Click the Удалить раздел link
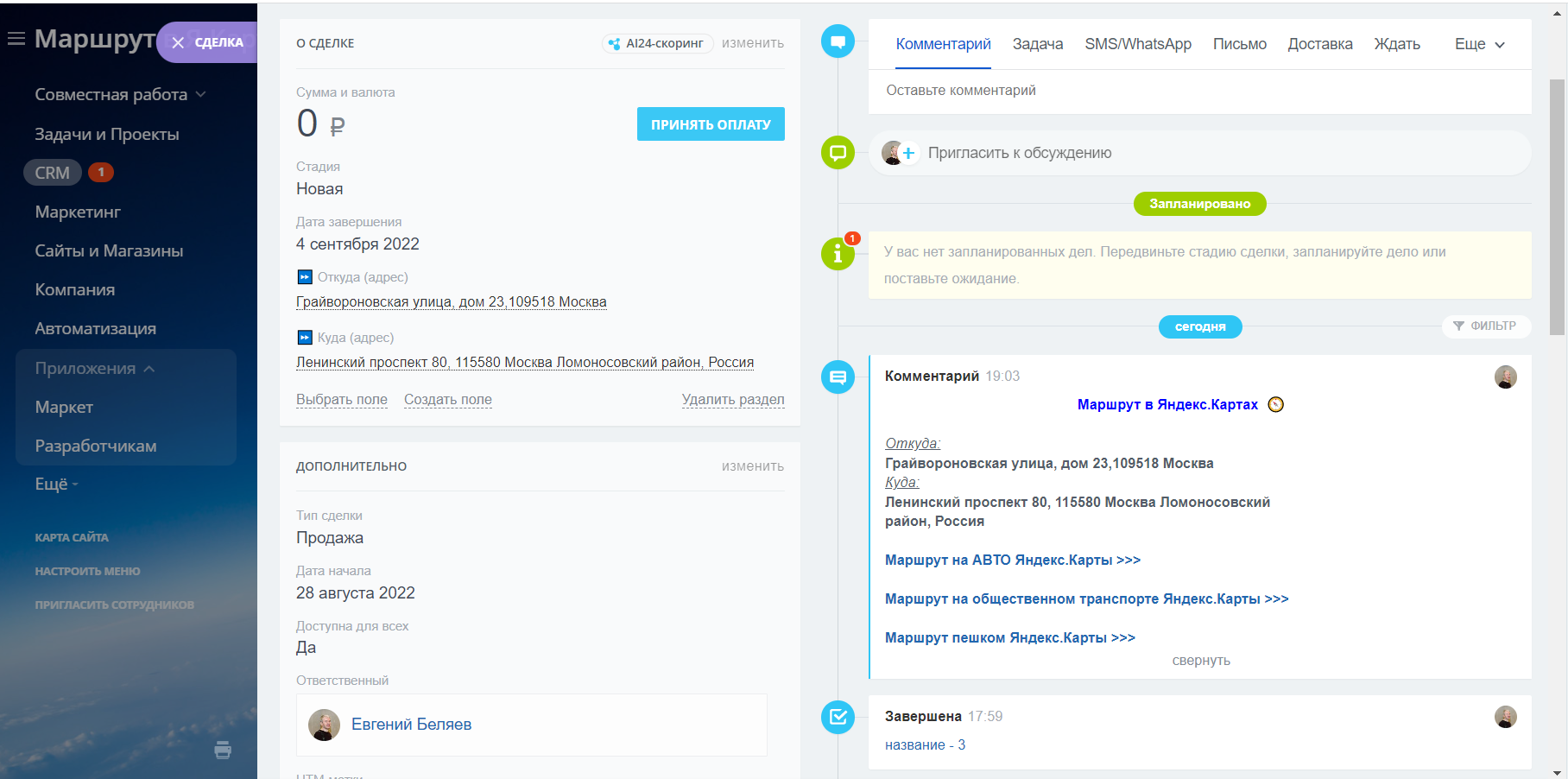Screen dimensions: 1568x779 pos(733,400)
